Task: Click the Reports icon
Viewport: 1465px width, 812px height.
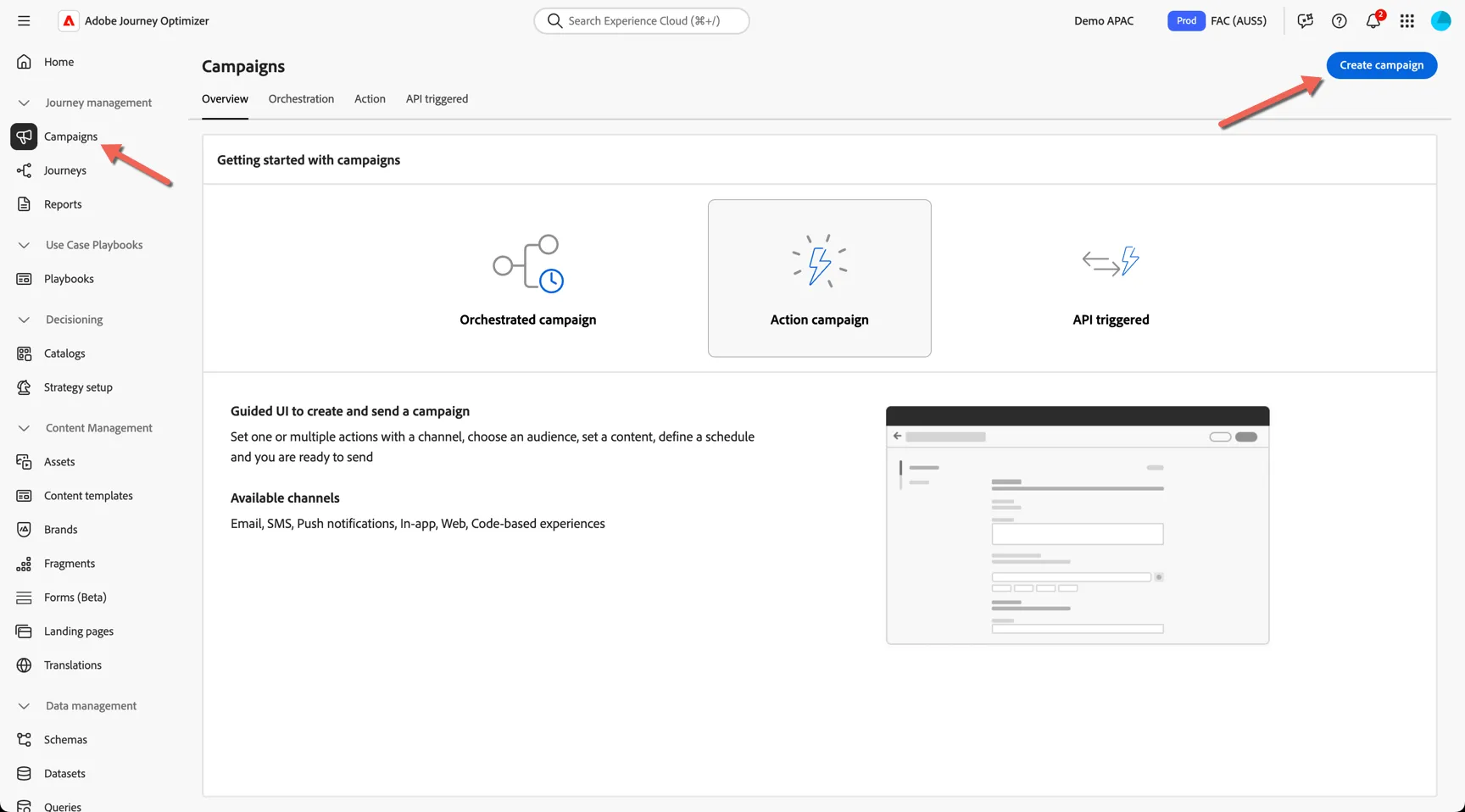Action: pos(24,204)
